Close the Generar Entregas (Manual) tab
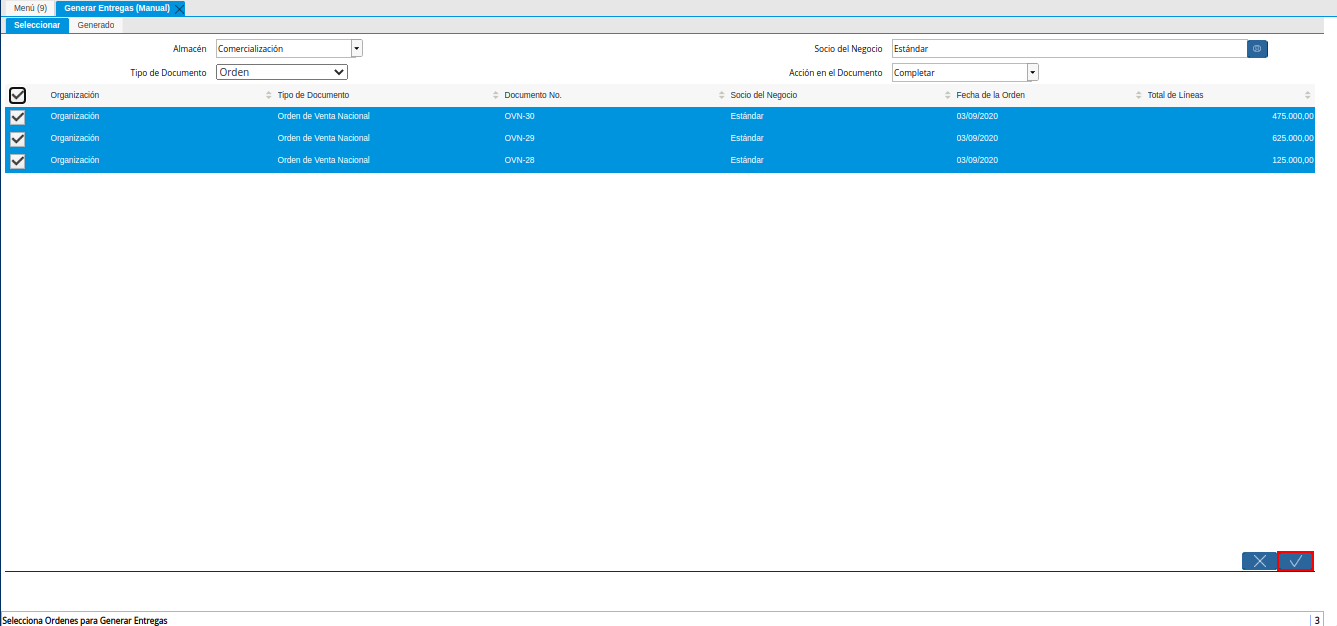1337x626 pixels. click(x=179, y=8)
